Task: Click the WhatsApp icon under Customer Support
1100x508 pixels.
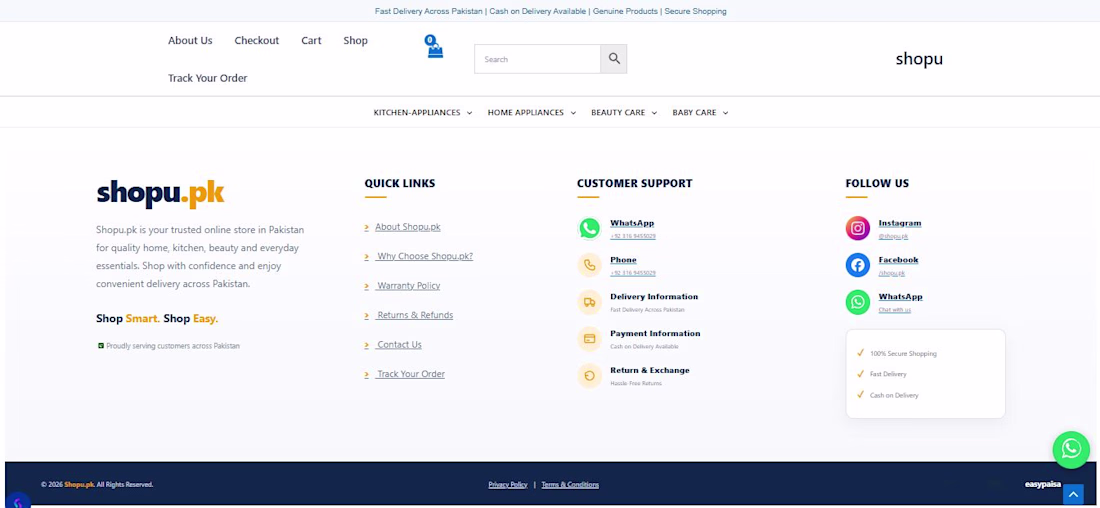Action: click(589, 228)
